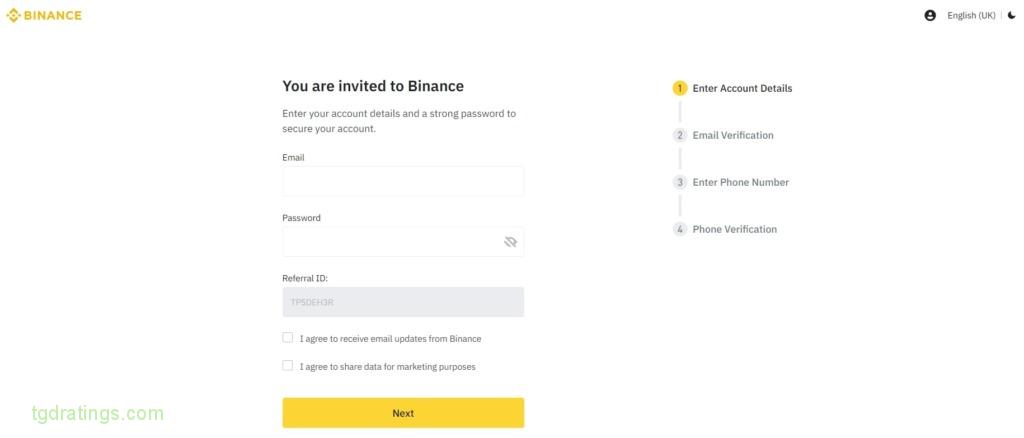This screenshot has height=438, width=1024.
Task: Focus the Password input field
Action: 403,242
